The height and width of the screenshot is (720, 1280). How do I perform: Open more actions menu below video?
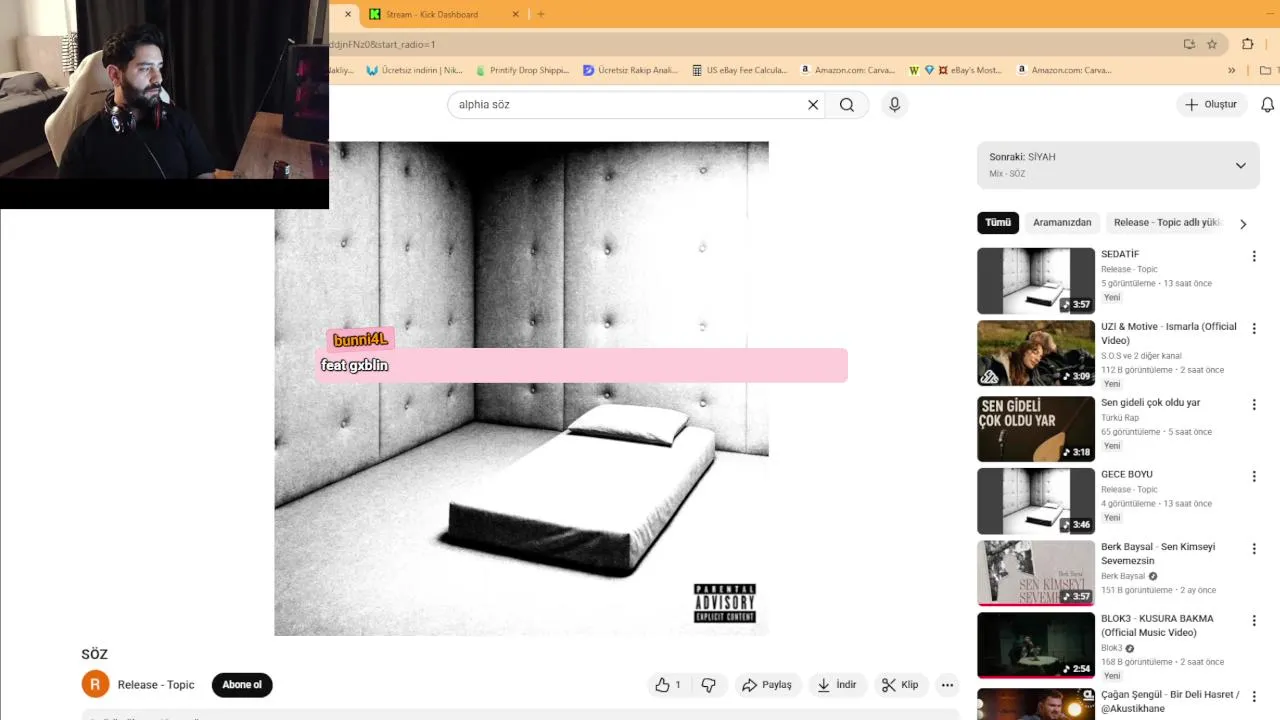[947, 685]
